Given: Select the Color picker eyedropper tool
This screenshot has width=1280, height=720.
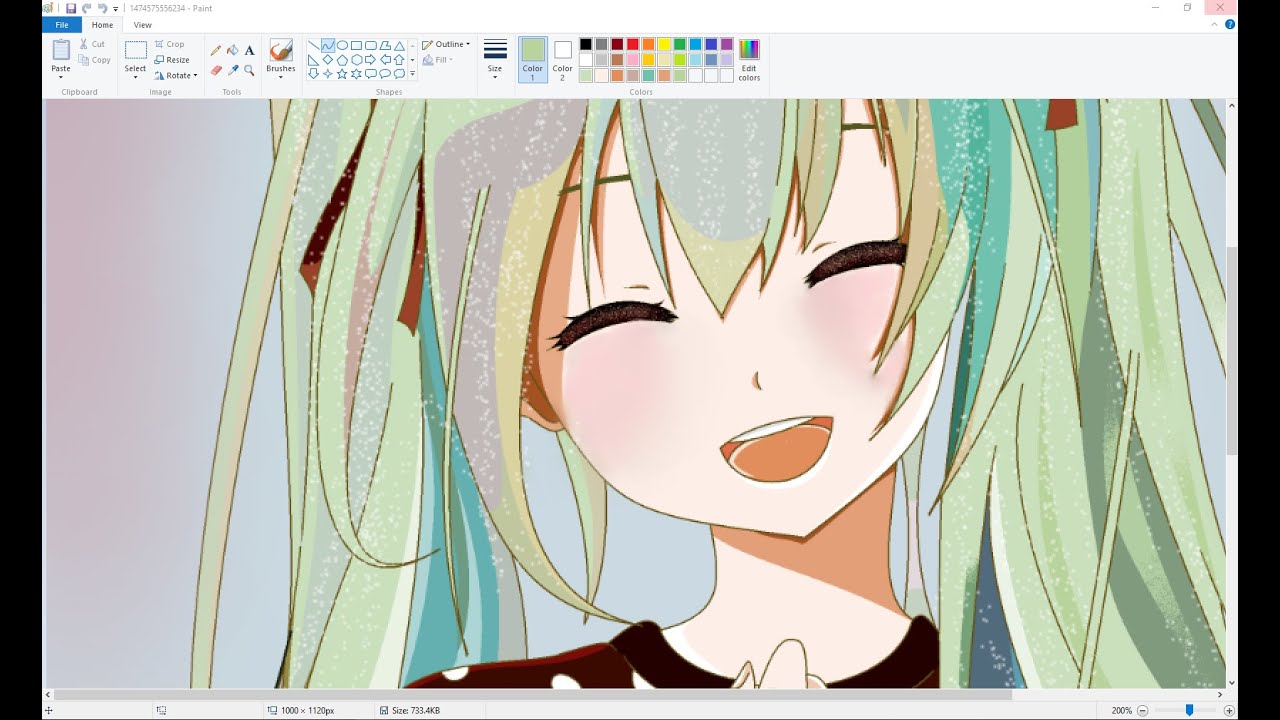Looking at the screenshot, I should [x=232, y=71].
